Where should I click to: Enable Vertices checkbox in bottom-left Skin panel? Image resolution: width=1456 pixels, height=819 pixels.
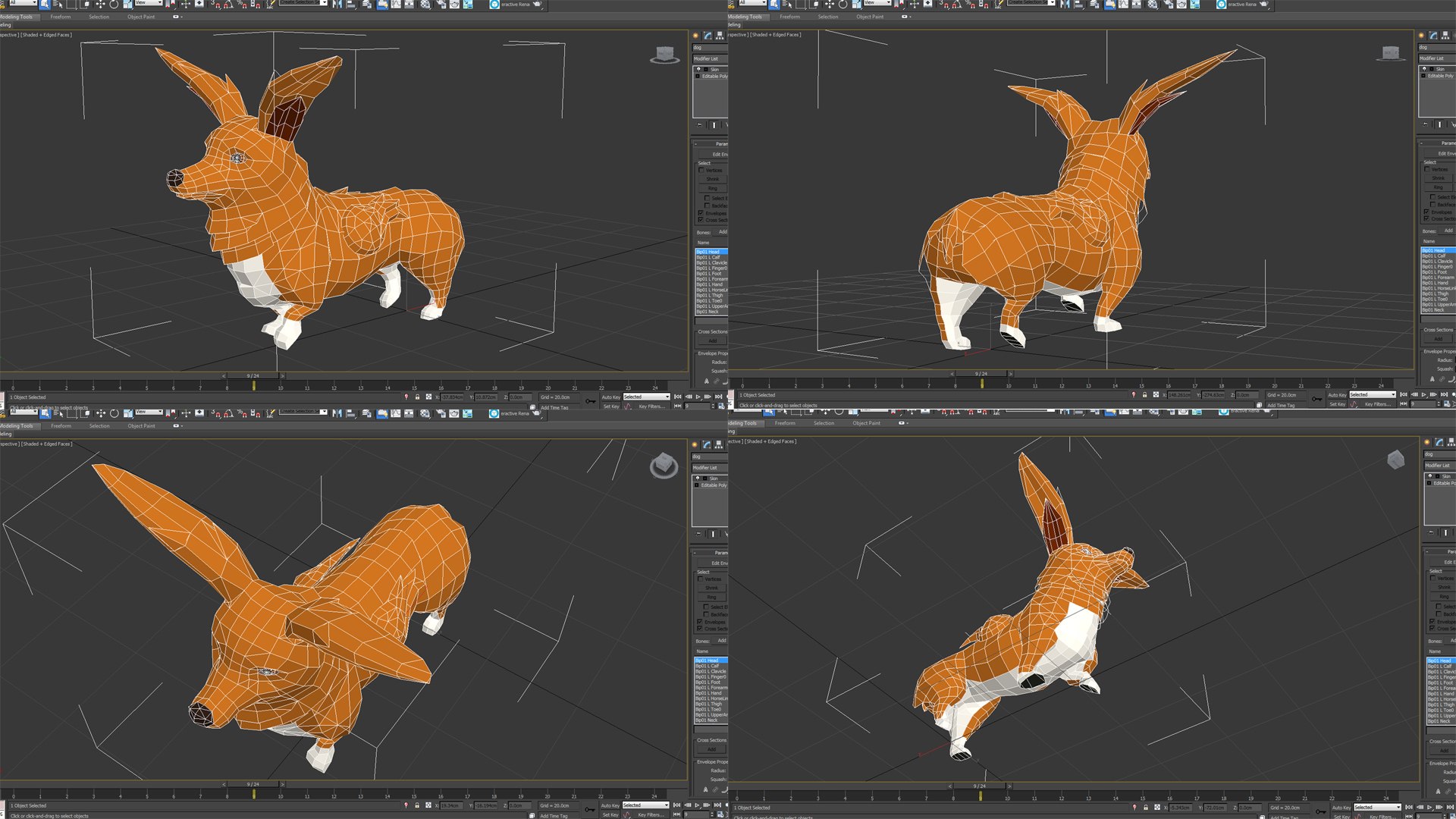[x=700, y=579]
